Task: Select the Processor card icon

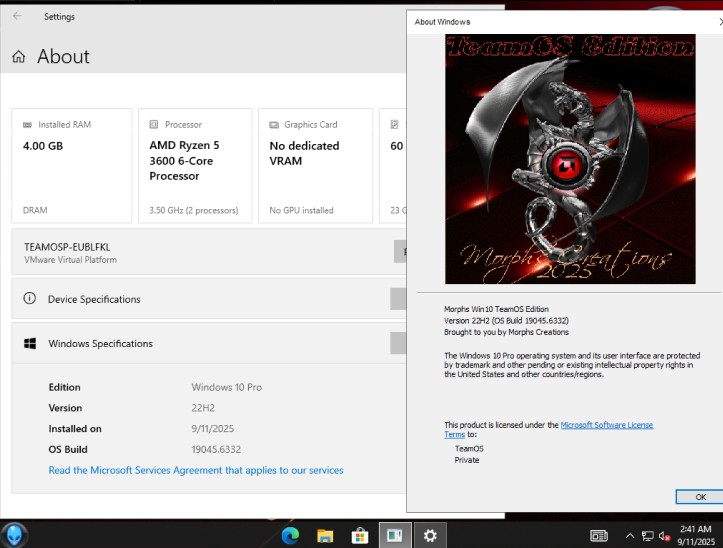Action: (x=154, y=125)
